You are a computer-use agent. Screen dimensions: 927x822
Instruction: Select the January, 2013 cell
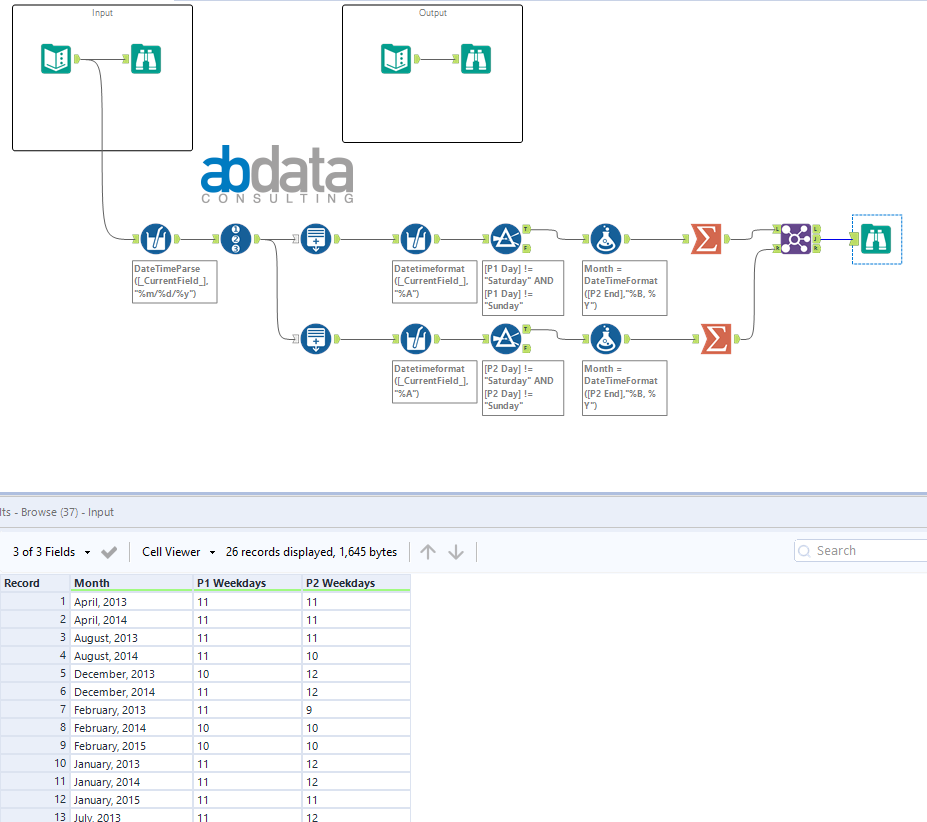click(131, 764)
